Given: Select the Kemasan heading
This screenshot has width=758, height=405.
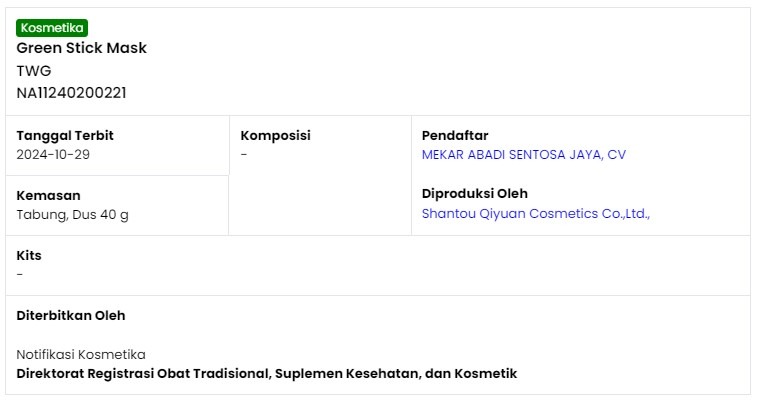Looking at the screenshot, I should [x=48, y=195].
